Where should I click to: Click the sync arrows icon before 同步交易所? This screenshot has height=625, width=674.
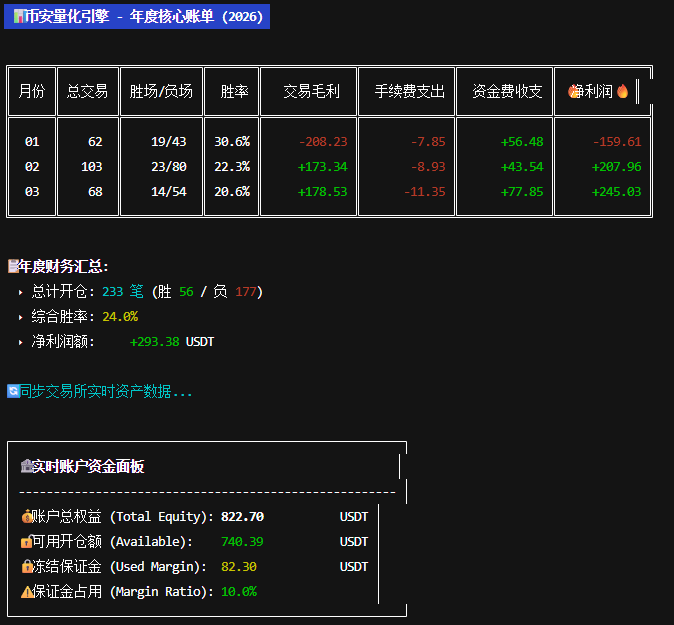(13, 391)
